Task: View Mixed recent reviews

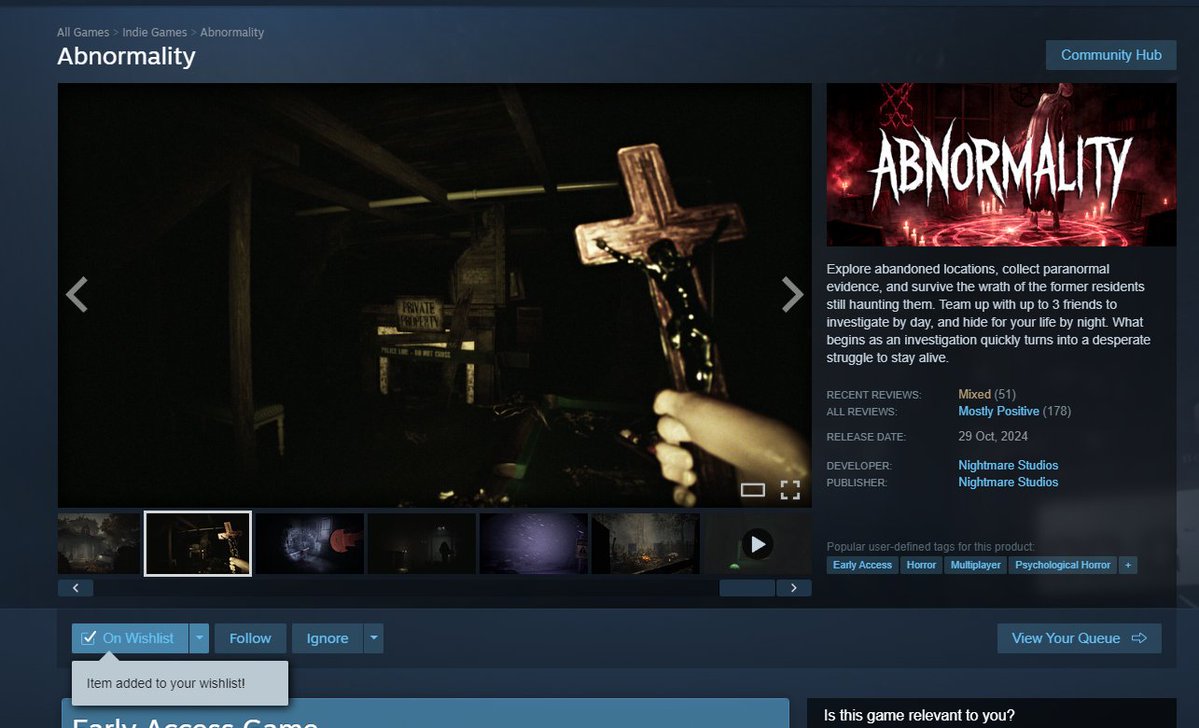Action: coord(974,395)
